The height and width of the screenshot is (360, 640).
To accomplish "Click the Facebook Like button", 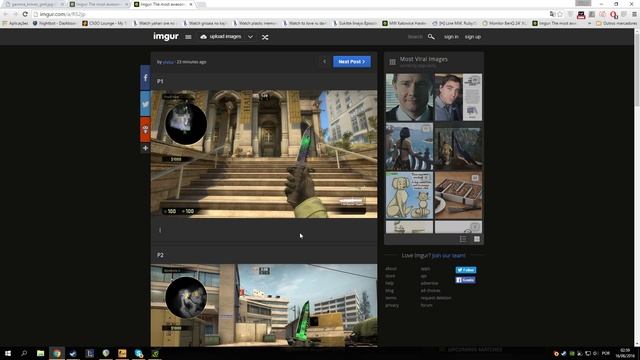I will (465, 280).
